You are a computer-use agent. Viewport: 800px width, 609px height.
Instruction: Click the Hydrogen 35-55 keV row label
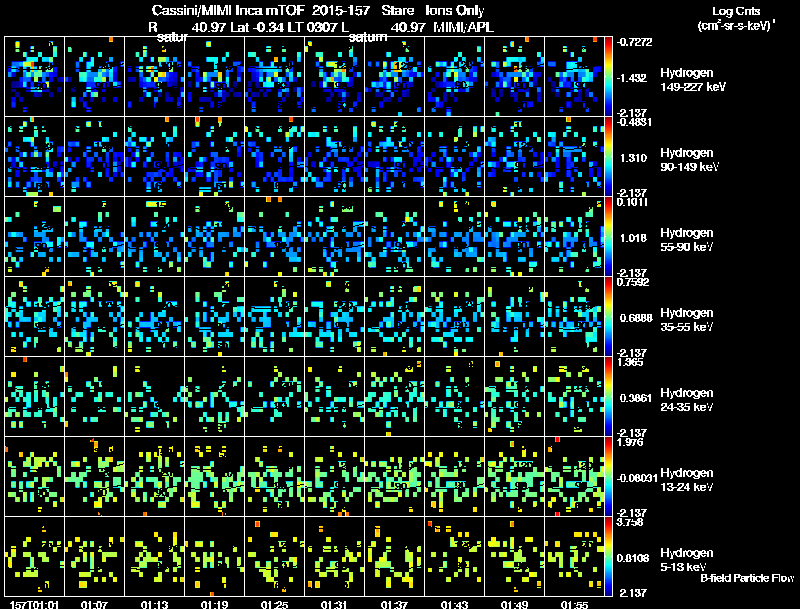point(686,320)
